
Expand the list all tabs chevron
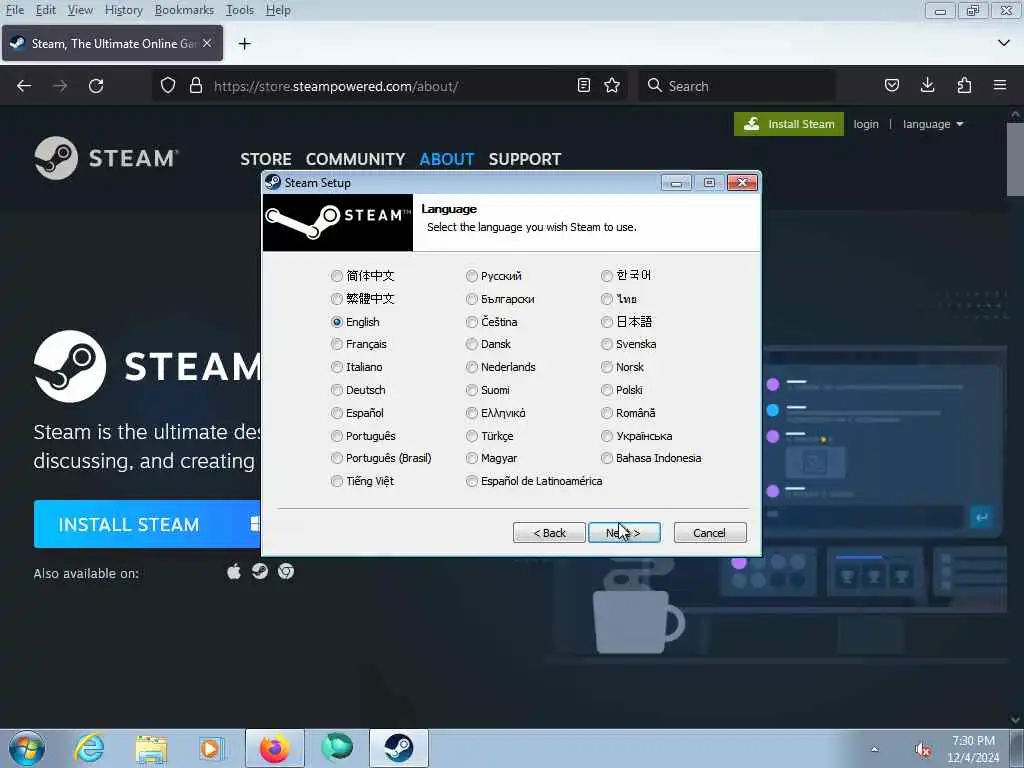(1004, 43)
